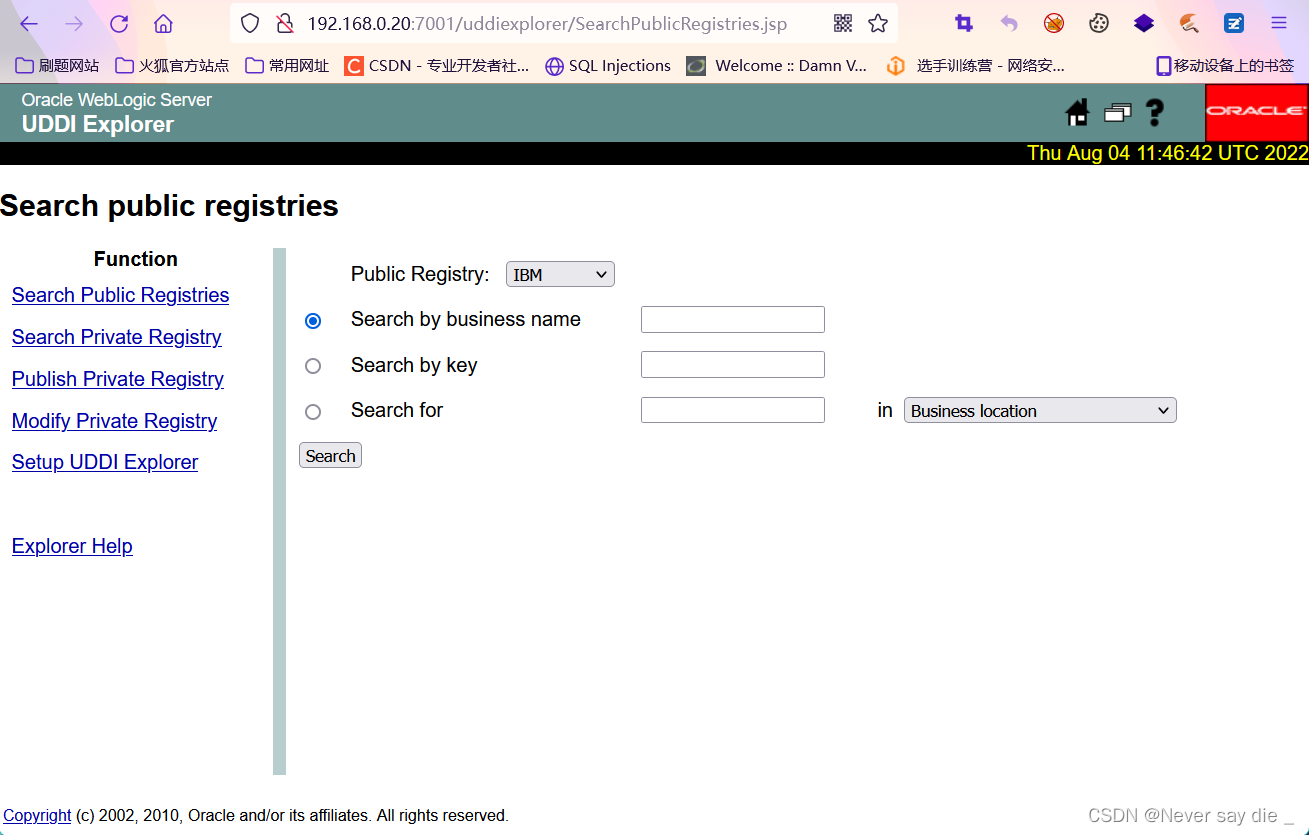Click the shield permissions icon in address bar
This screenshot has height=835, width=1309.
coord(250,22)
